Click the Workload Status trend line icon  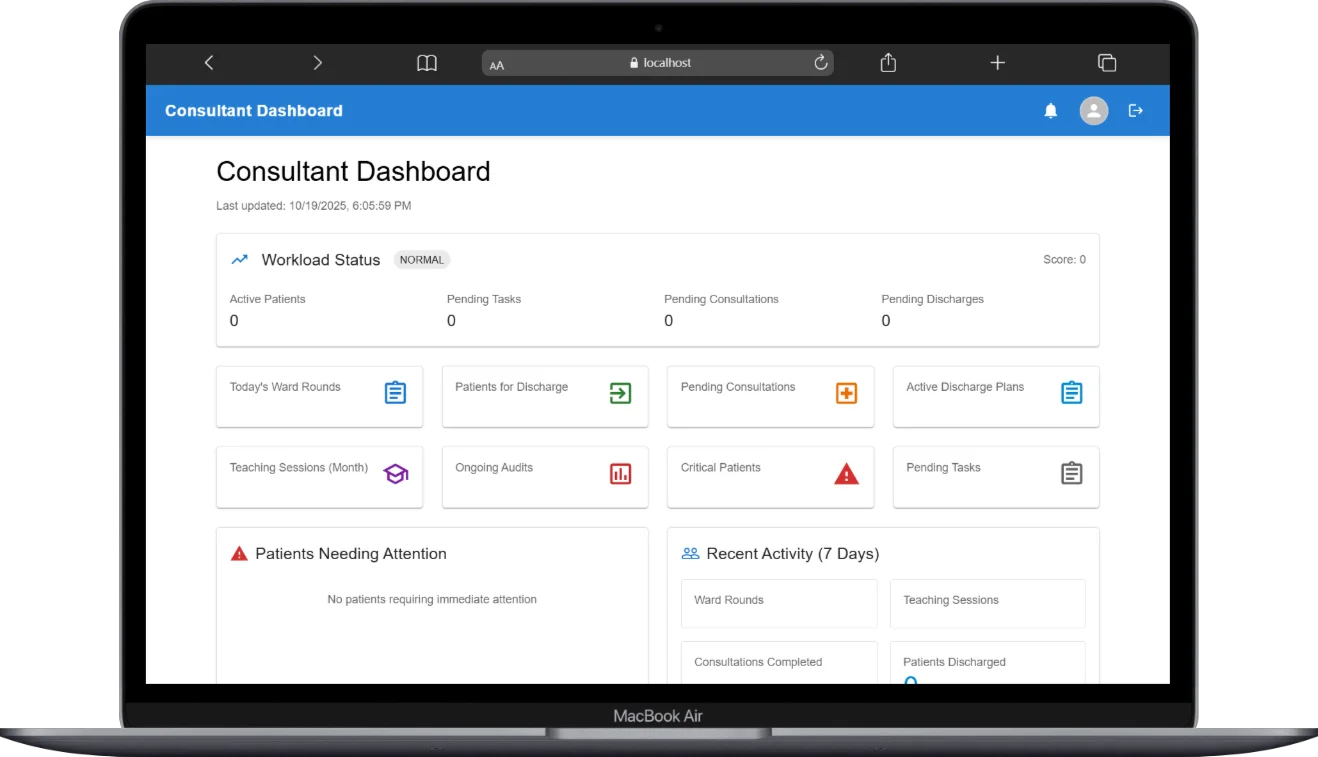238,259
